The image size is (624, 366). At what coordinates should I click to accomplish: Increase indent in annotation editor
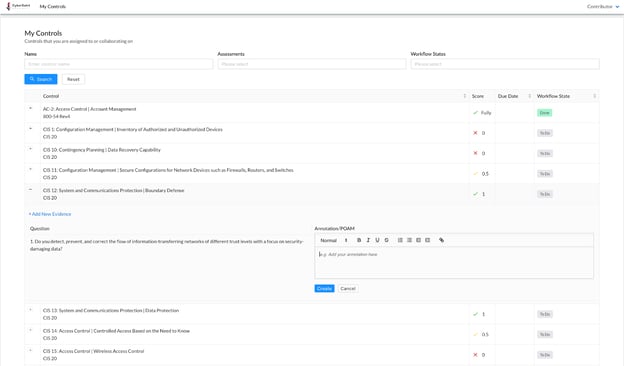428,240
